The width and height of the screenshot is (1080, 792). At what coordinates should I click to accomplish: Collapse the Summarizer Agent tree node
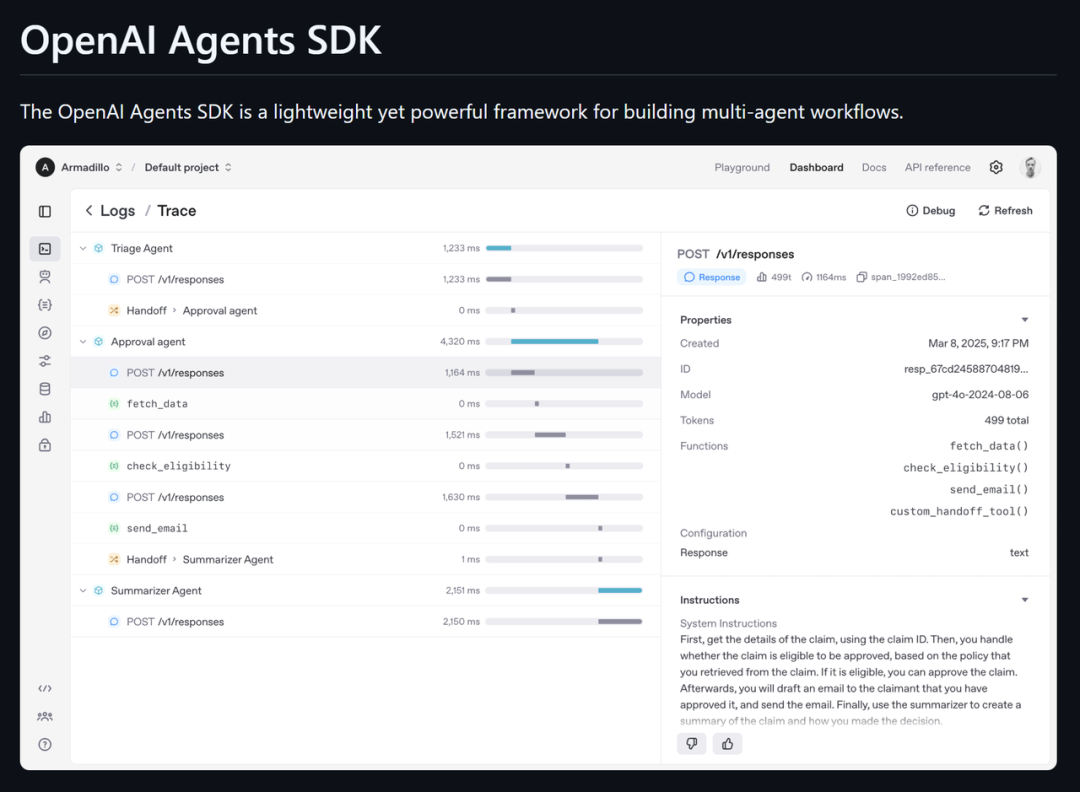(83, 590)
